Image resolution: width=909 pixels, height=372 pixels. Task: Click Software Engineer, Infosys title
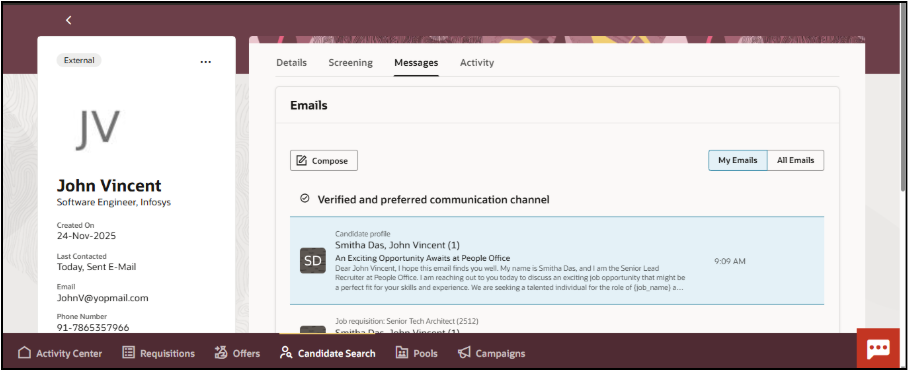pos(114,202)
